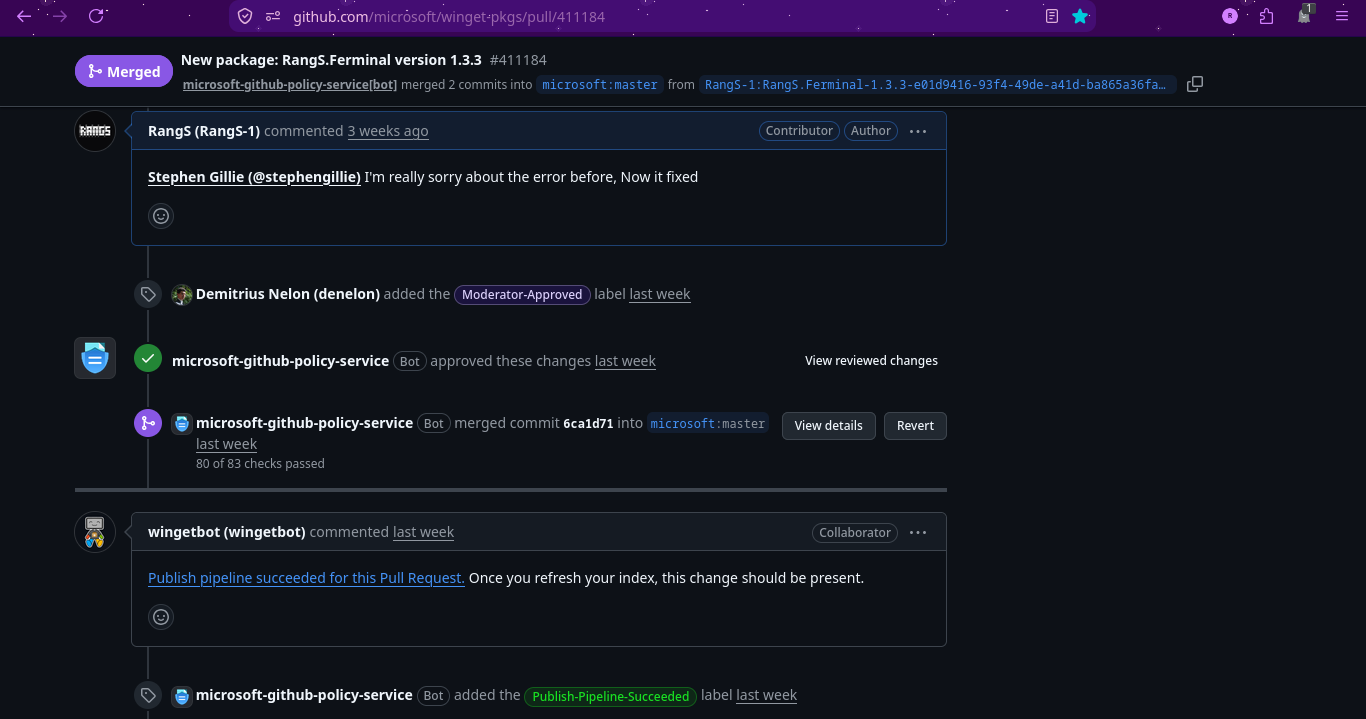
Task: Open the options menu on the wingetbot comment
Action: click(919, 533)
